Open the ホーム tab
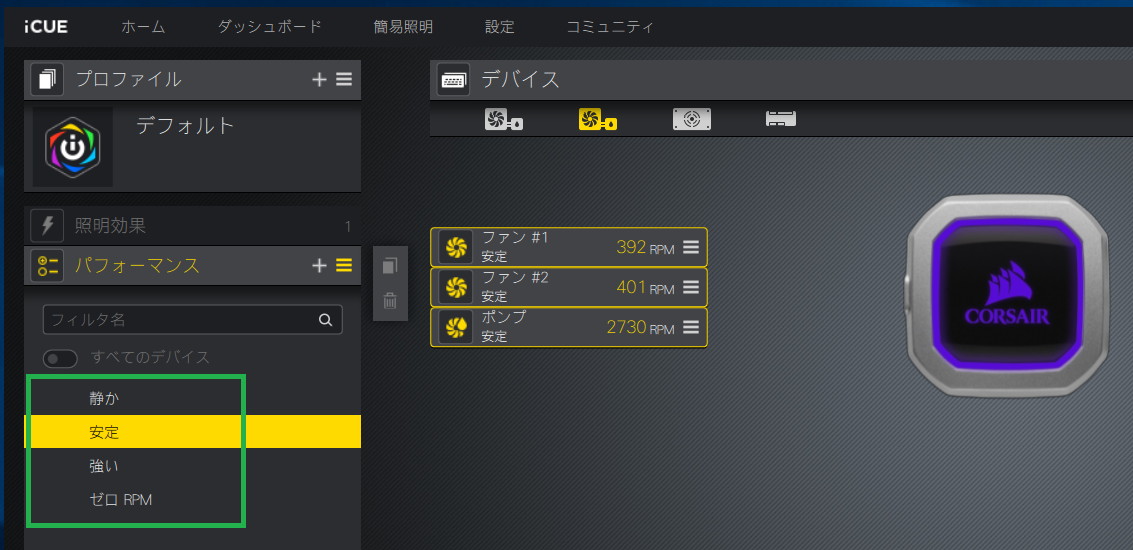Viewport: 1133px width, 550px height. click(x=143, y=27)
